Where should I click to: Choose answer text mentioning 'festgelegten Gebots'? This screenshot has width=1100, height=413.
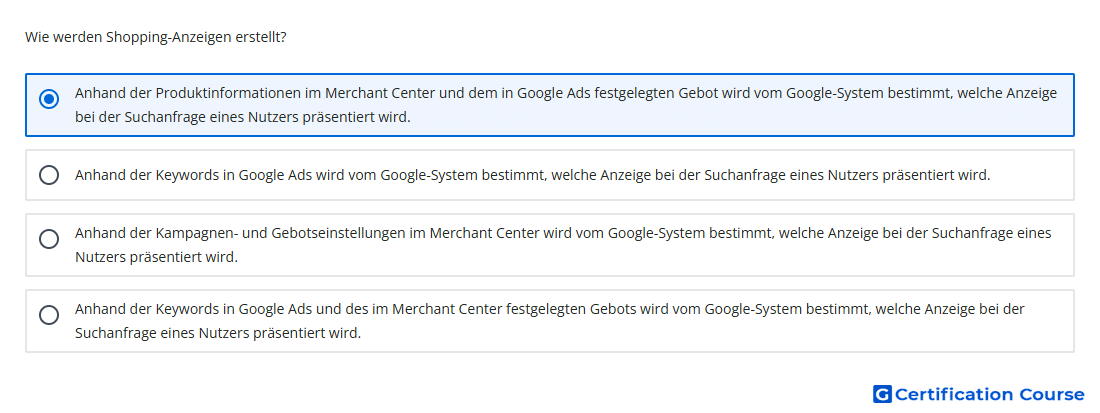[x=550, y=320]
